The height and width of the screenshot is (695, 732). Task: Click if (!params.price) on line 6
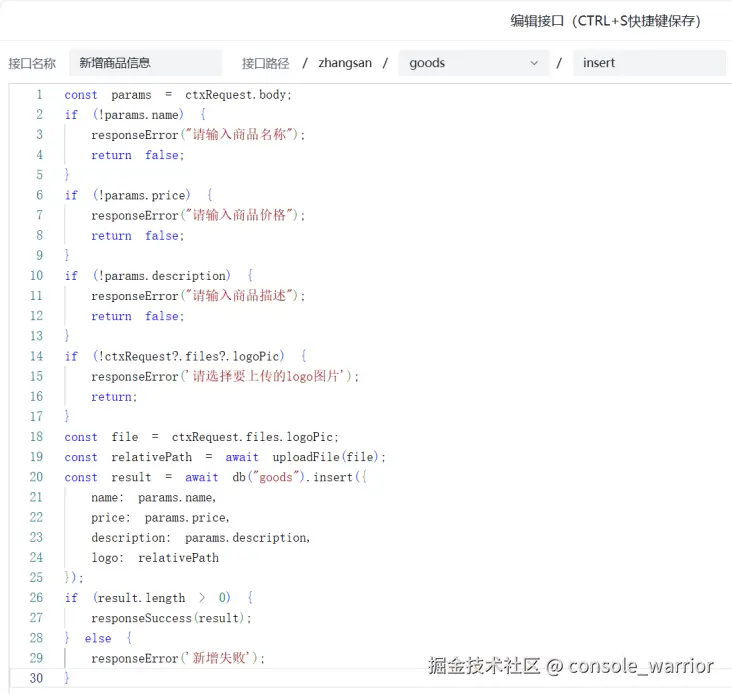[x=139, y=195]
